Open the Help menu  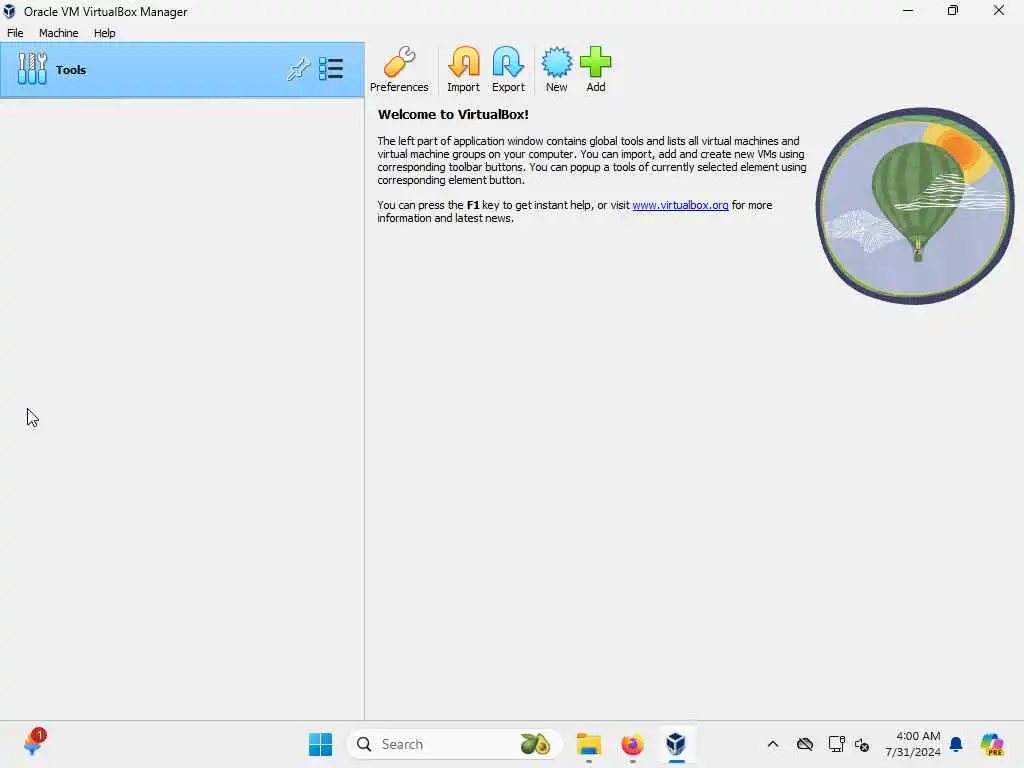point(104,33)
